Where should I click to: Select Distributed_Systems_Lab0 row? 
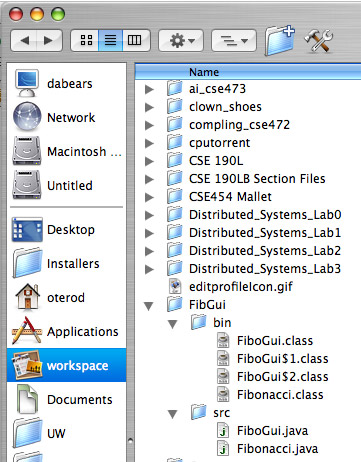tap(248, 215)
